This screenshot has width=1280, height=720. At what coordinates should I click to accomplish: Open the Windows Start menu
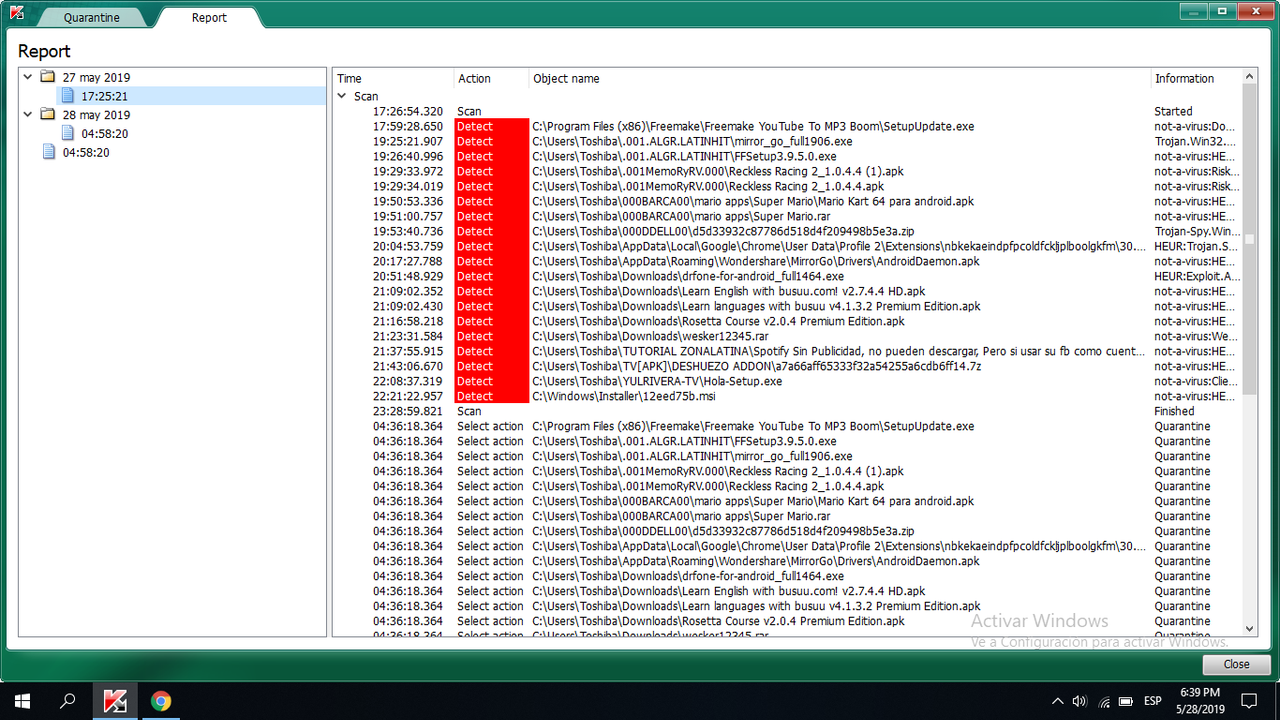point(22,701)
